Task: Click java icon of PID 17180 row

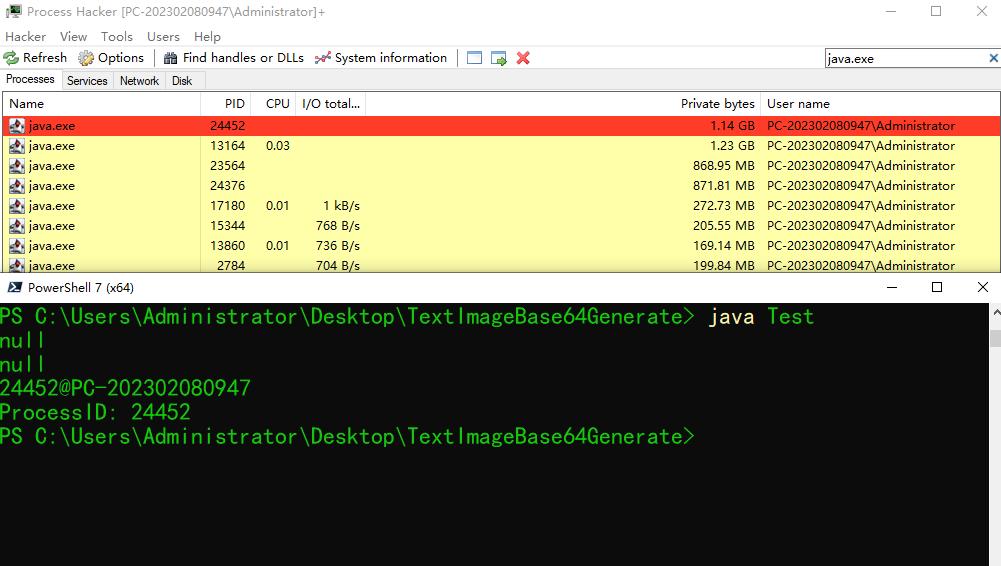Action: coord(17,205)
